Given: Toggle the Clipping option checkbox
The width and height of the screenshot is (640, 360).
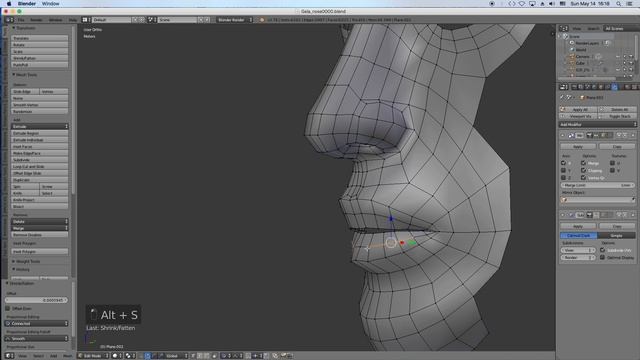Looking at the screenshot, I should point(583,170).
